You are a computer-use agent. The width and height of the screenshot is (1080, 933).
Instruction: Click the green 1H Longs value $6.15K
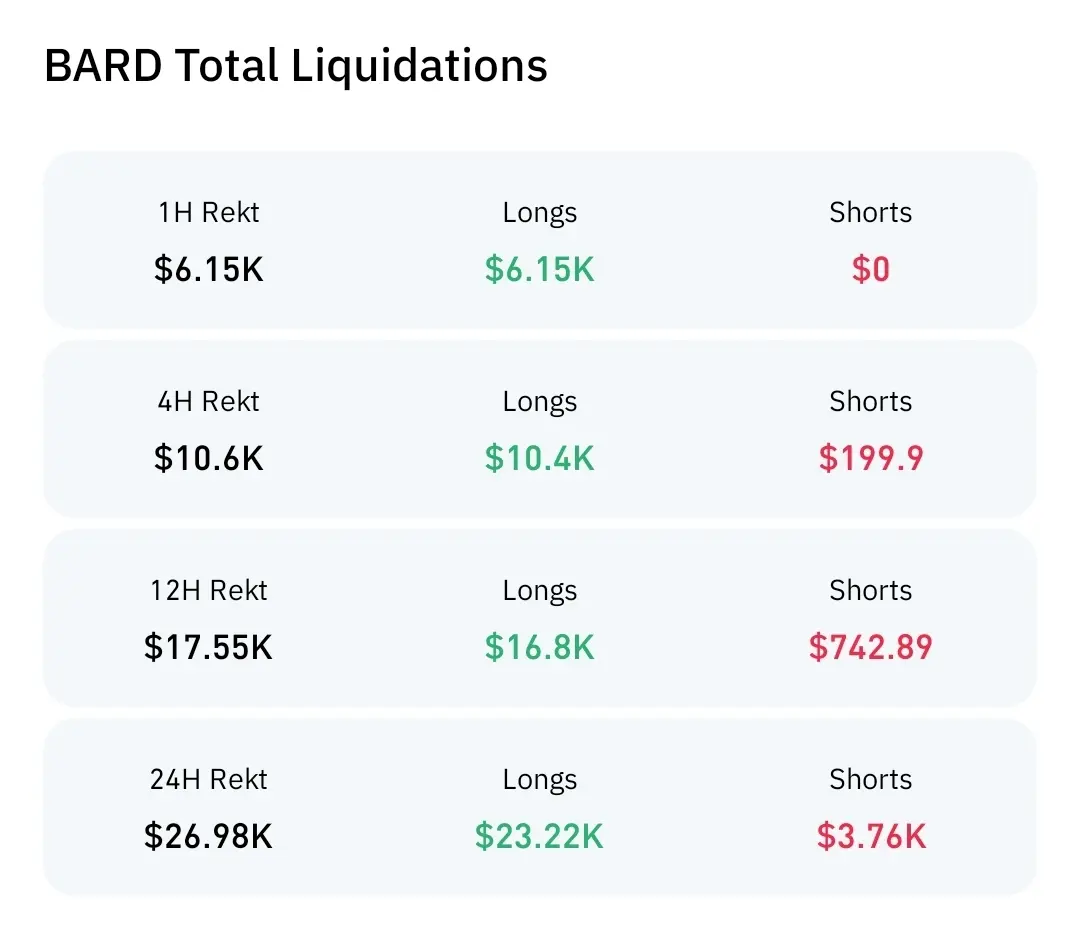[x=539, y=269]
